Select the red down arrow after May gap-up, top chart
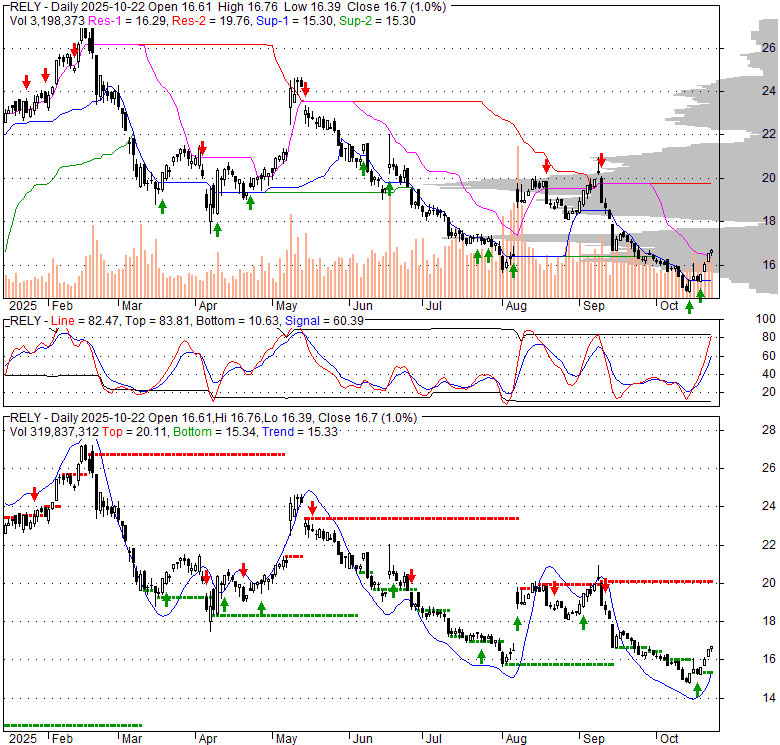 pyautogui.click(x=305, y=90)
